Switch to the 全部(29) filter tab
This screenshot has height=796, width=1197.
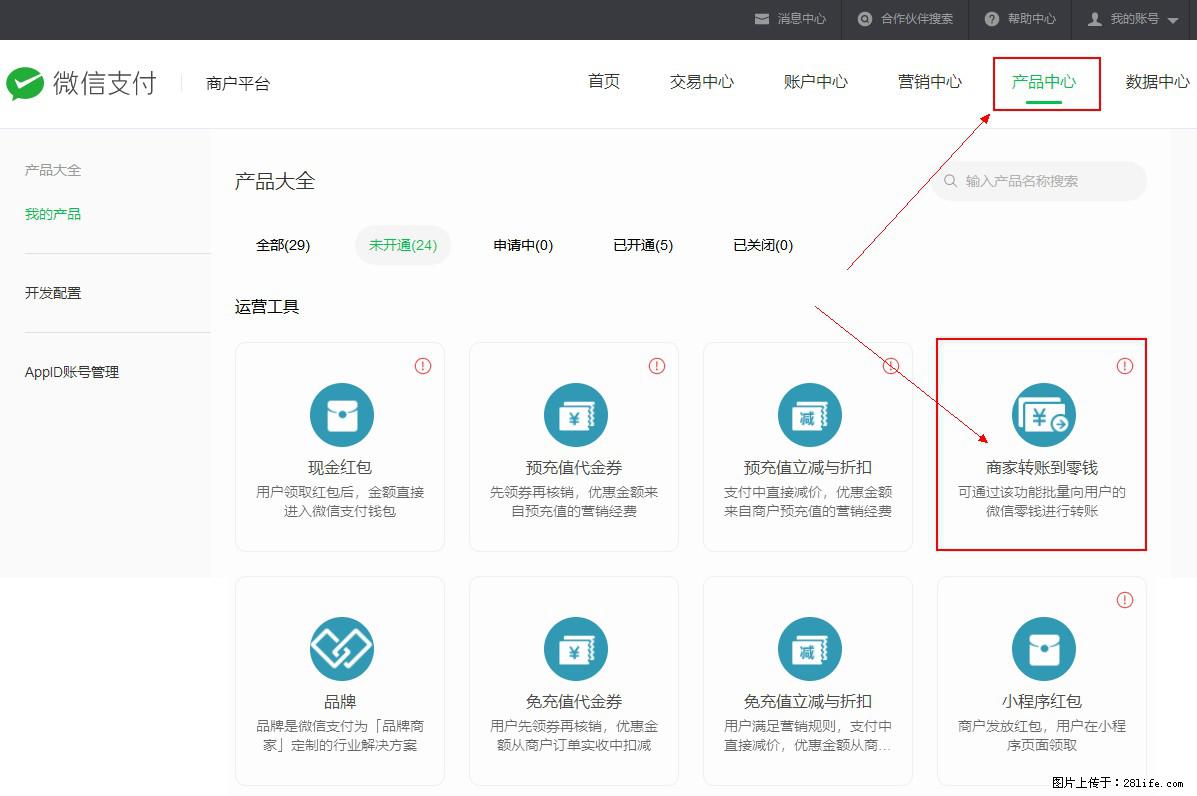coord(283,244)
